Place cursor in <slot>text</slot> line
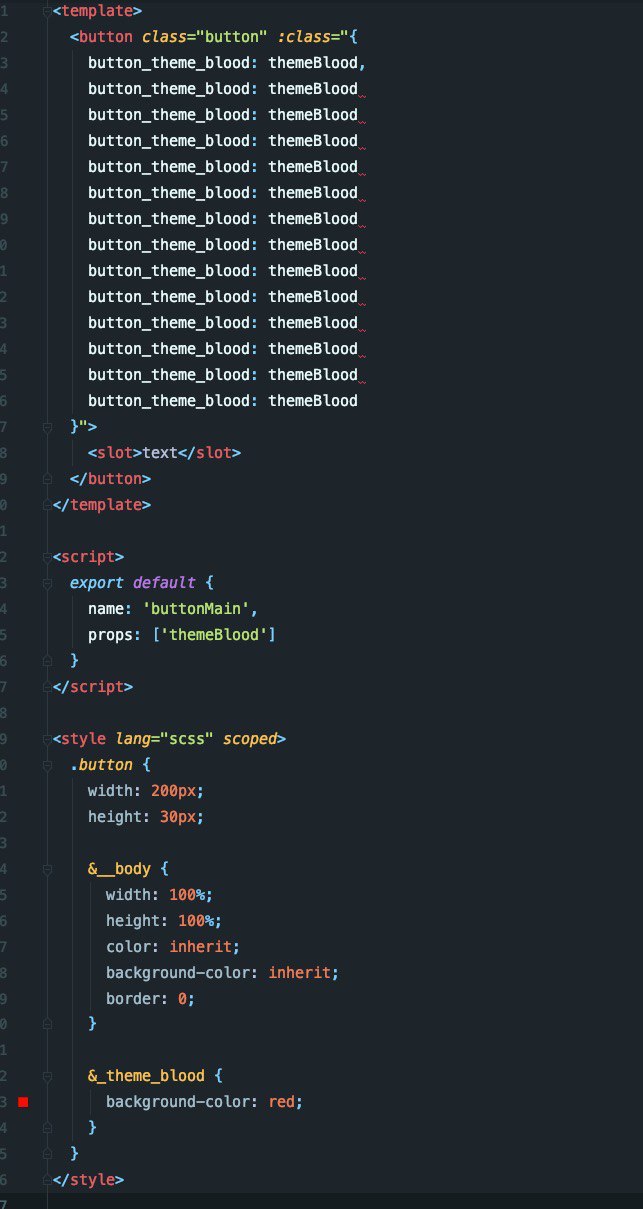Screen dimensions: 643x1209 pos(164,453)
